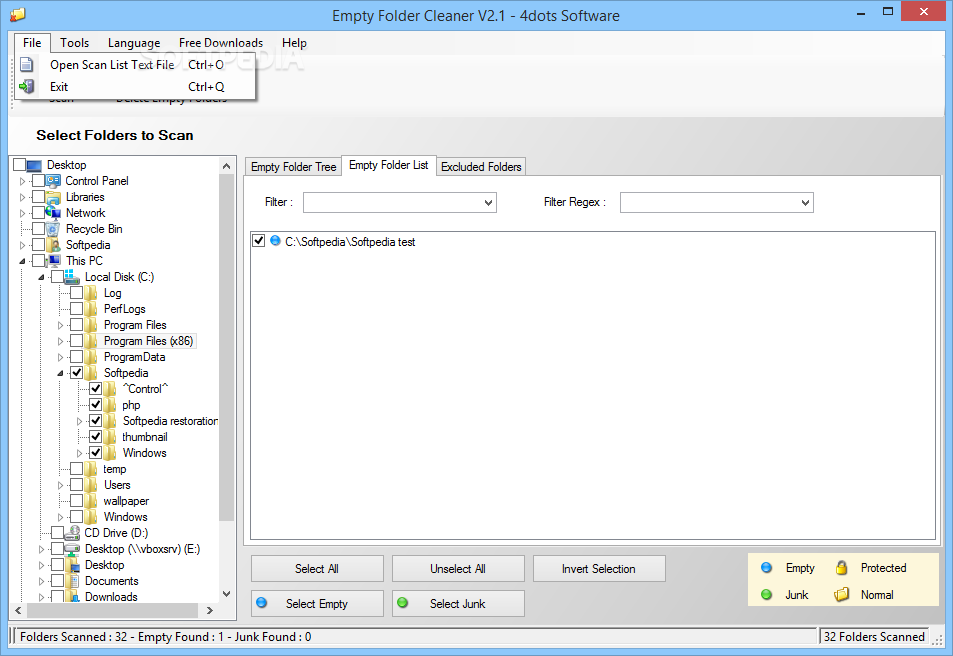
Task: Collapse the Softpedia folder under Local Disk
Action: pos(60,373)
